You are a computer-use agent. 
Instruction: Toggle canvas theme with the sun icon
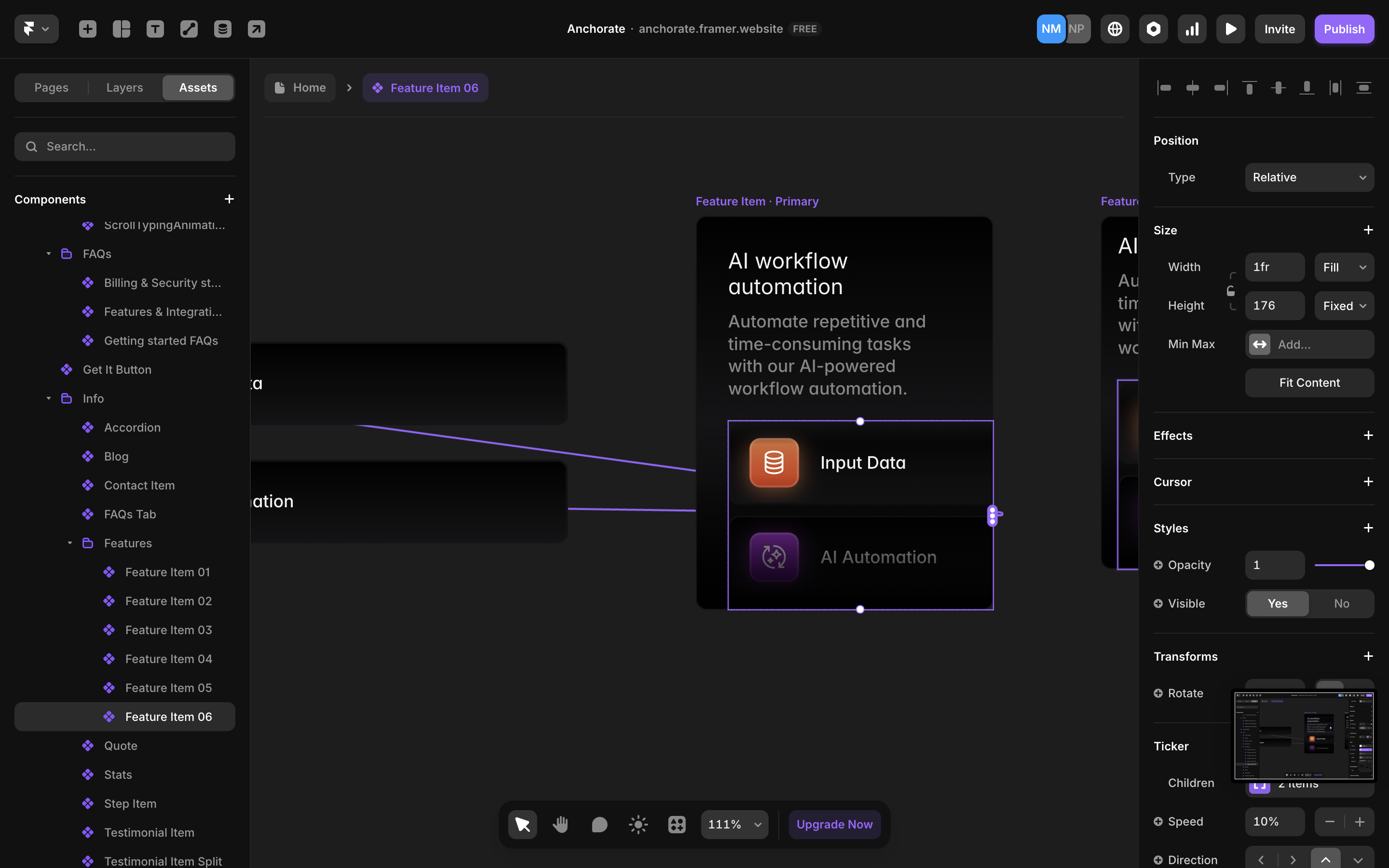(638, 824)
